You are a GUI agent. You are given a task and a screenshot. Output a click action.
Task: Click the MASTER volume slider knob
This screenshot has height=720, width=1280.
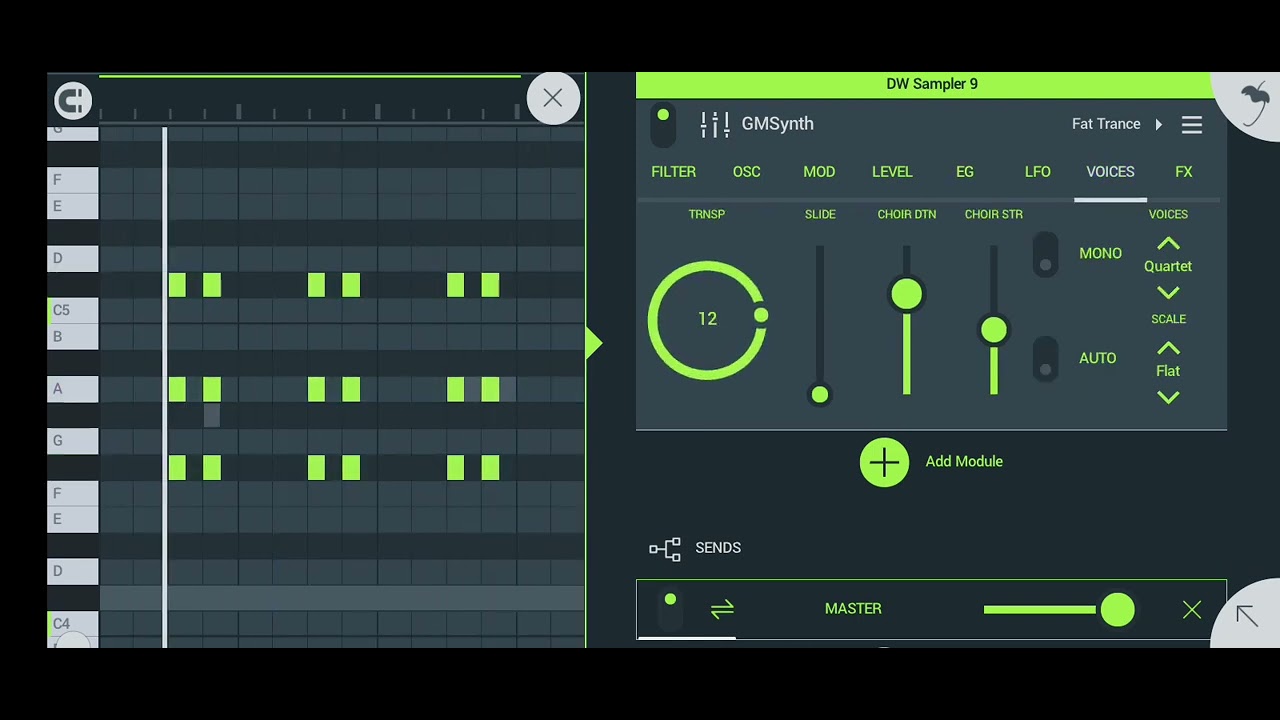(x=1117, y=610)
